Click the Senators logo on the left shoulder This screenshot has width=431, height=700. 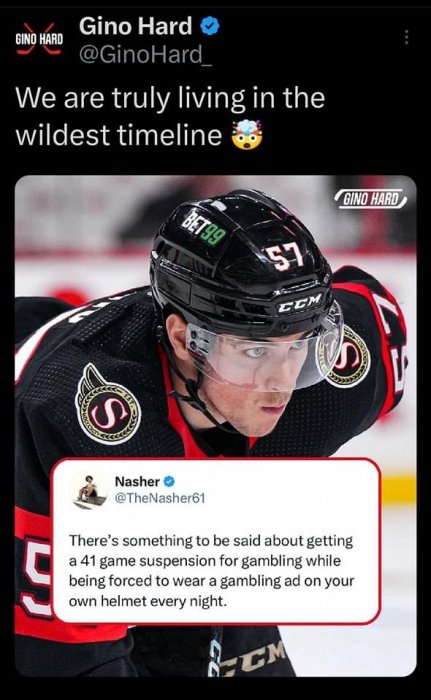(x=107, y=405)
